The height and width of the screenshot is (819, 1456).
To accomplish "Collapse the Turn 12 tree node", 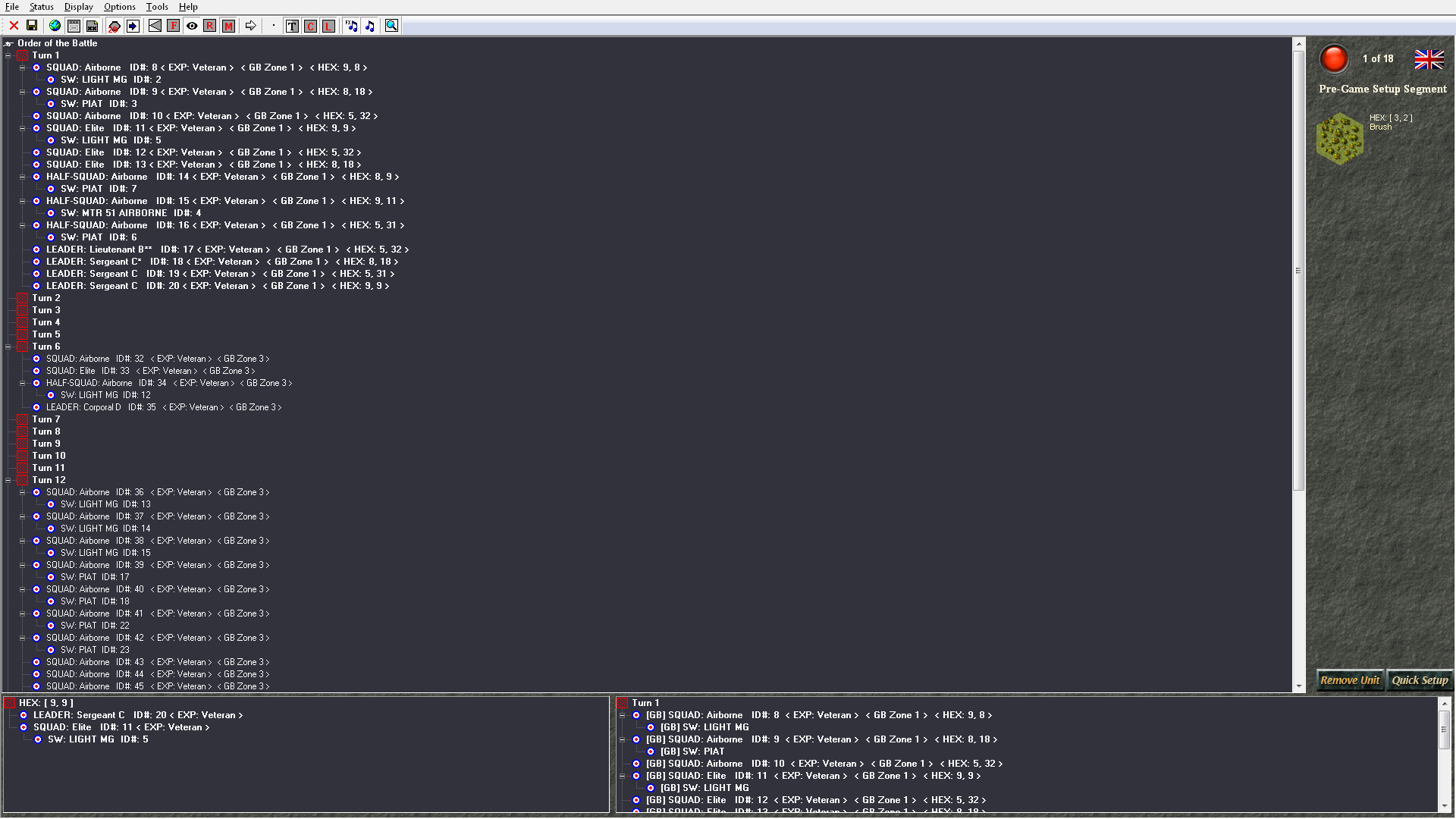I will point(8,480).
